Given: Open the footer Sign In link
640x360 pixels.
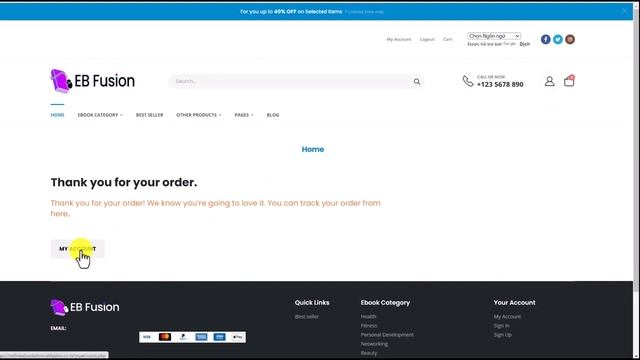Looking at the screenshot, I should pos(501,326).
